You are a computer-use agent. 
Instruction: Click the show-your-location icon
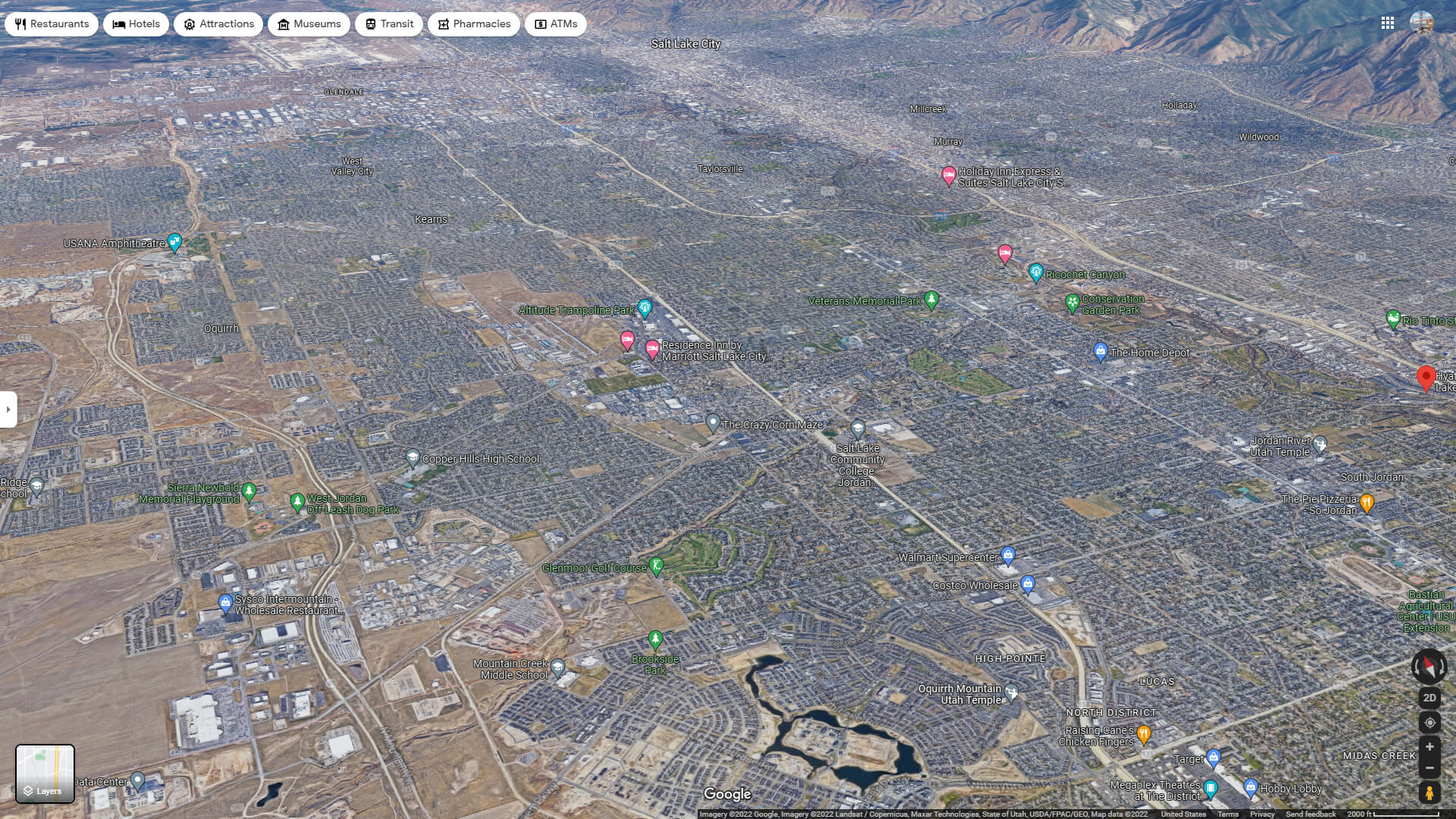[1429, 722]
